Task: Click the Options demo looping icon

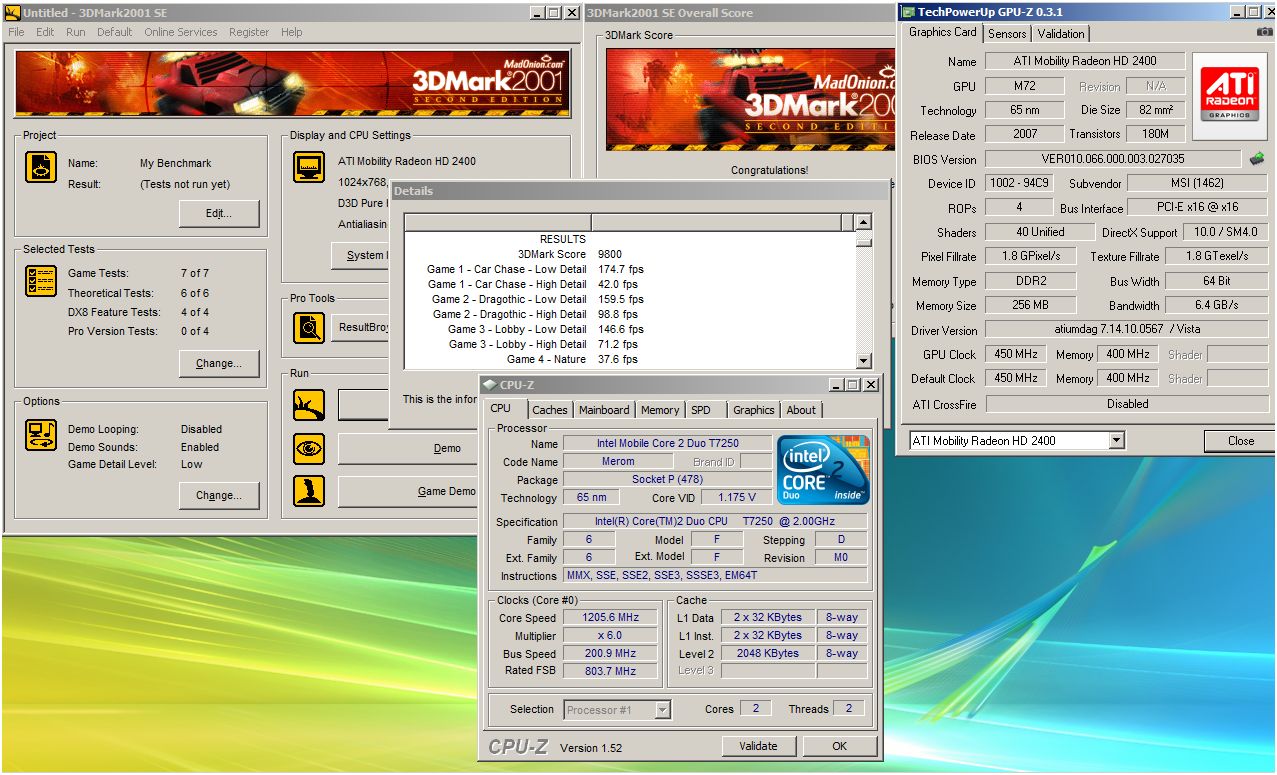Action: click(41, 434)
